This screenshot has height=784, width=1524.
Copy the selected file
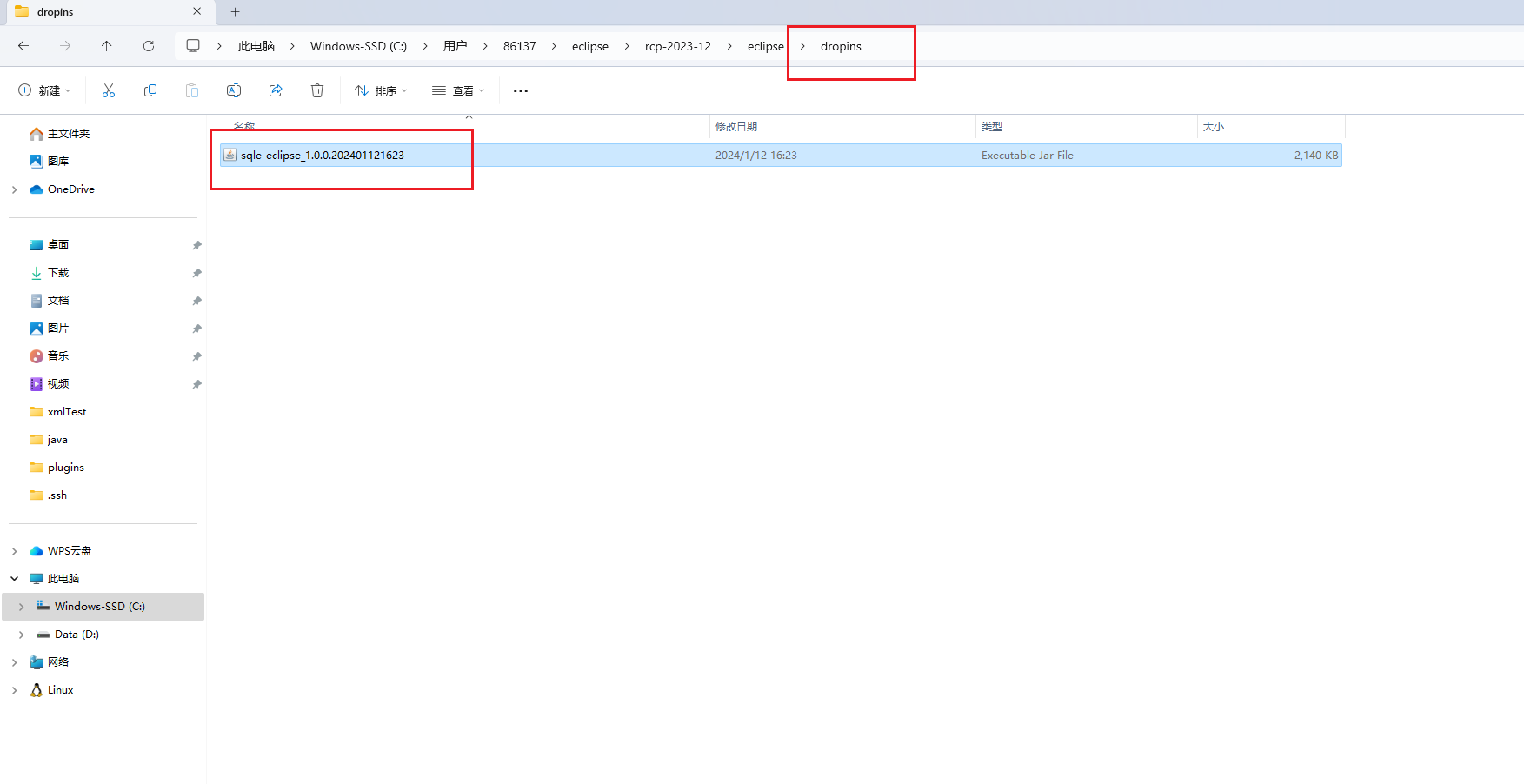[150, 90]
